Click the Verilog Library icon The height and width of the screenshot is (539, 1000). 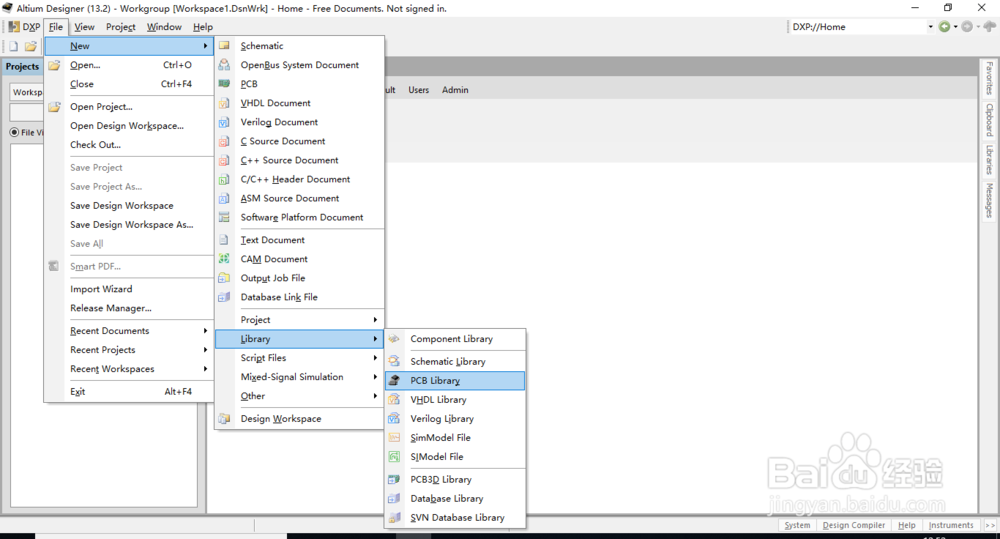click(394, 418)
